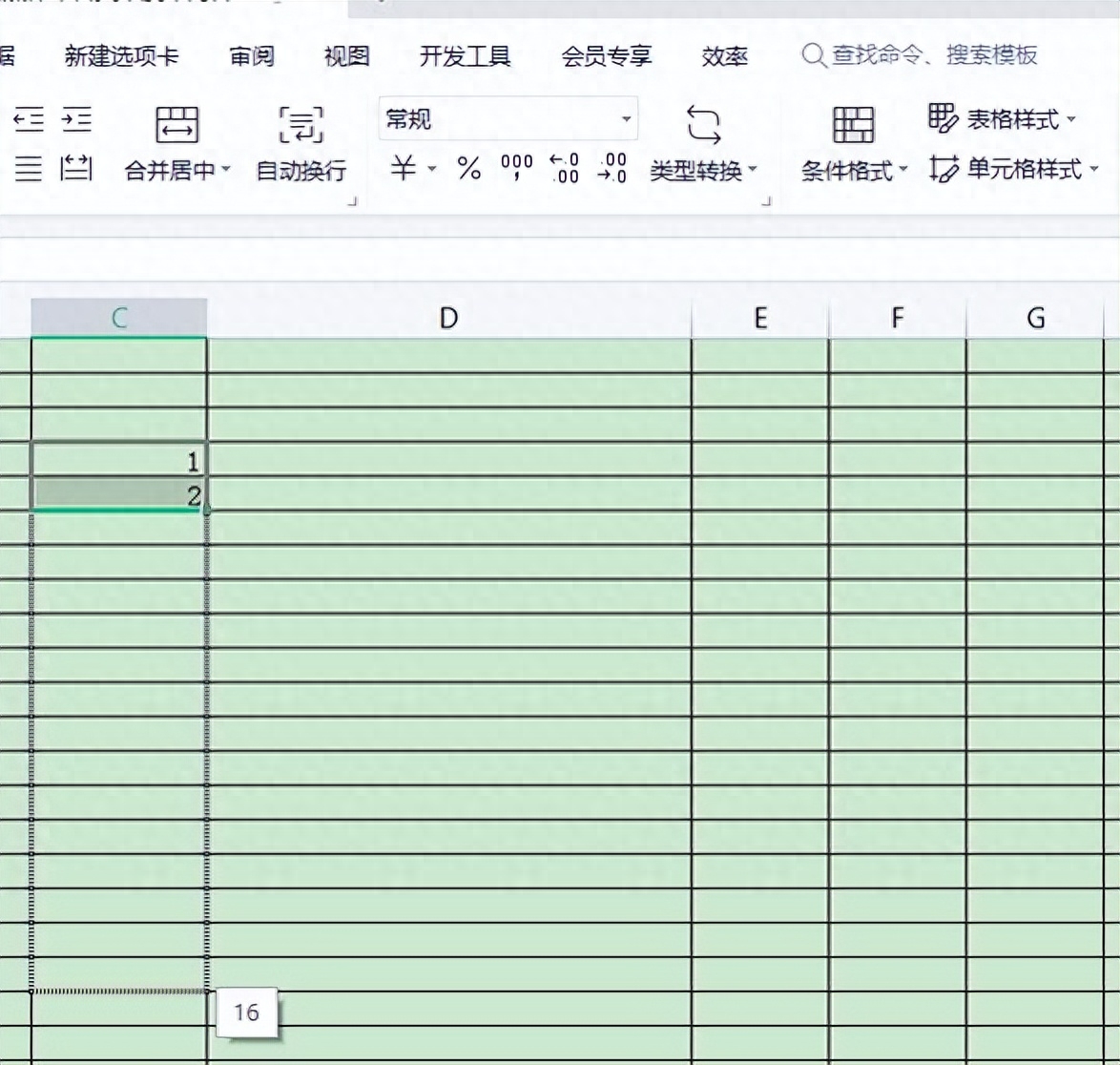Expand the 条件格式 dropdown
Screen dimensions: 1120x1065
point(902,170)
